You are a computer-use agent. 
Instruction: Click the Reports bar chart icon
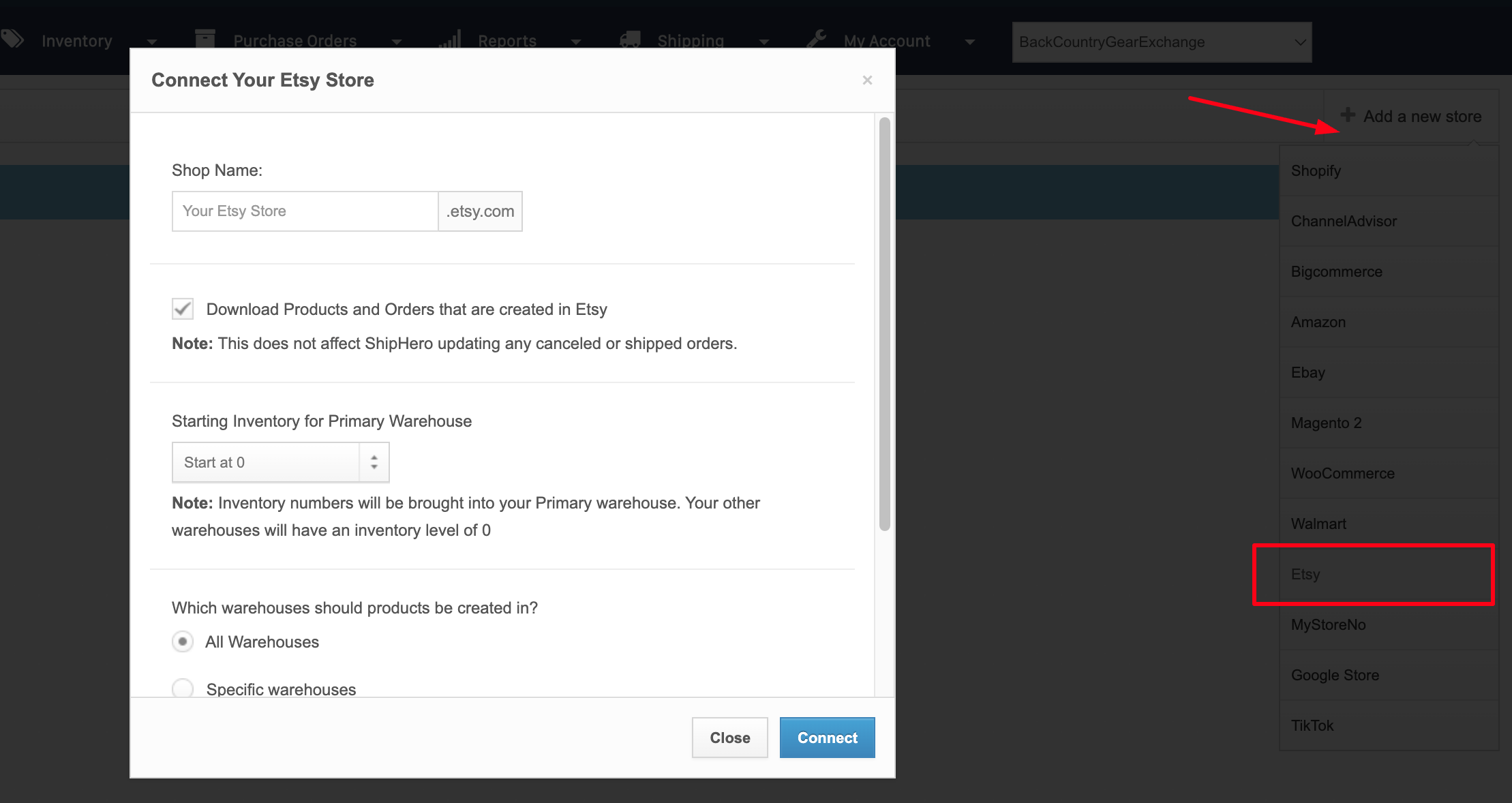pyautogui.click(x=450, y=39)
